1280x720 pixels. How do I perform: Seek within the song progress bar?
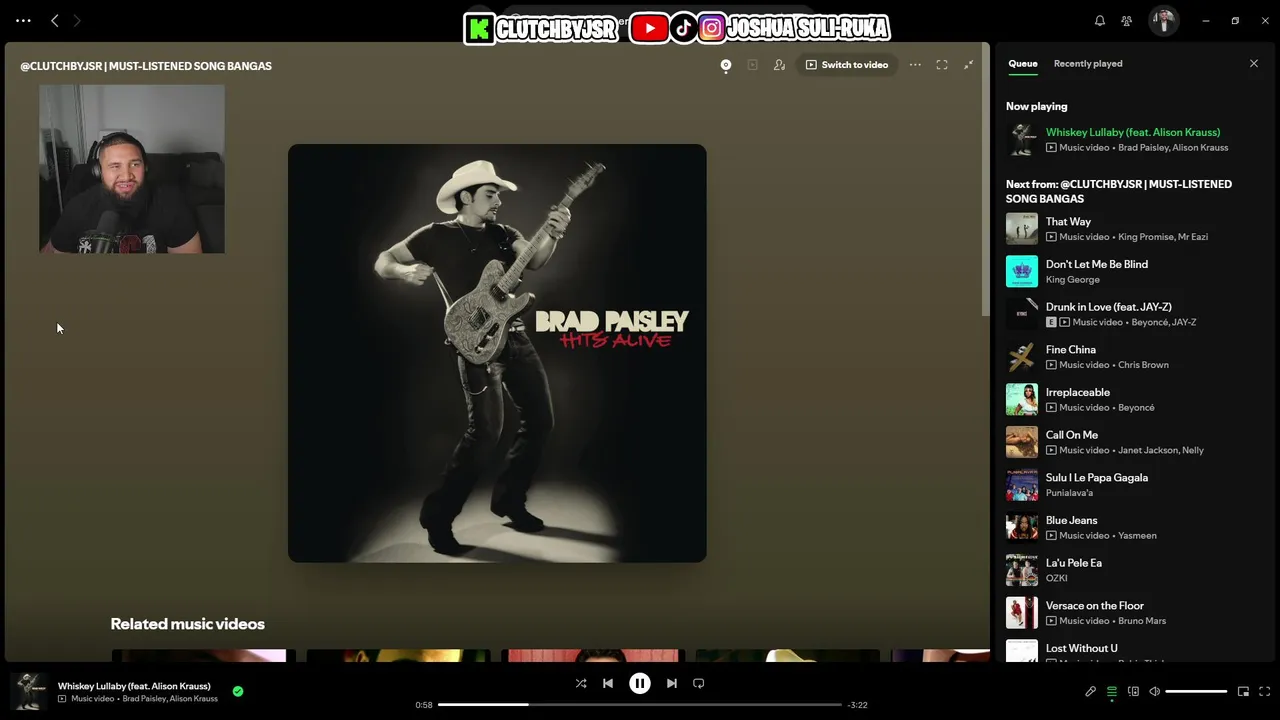click(640, 705)
